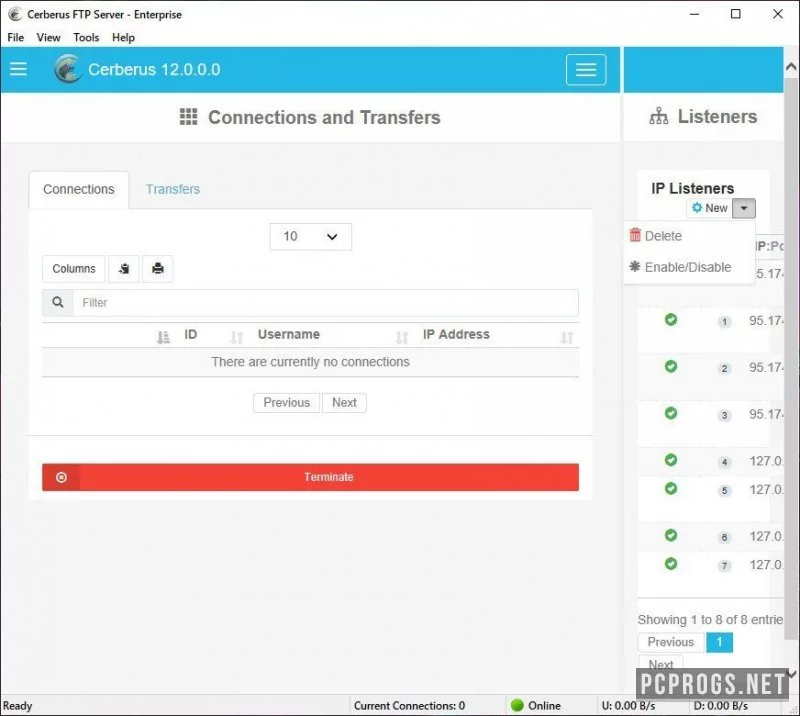800x716 pixels.
Task: Click the listeners pane scroll-up arrow
Action: tap(791, 67)
